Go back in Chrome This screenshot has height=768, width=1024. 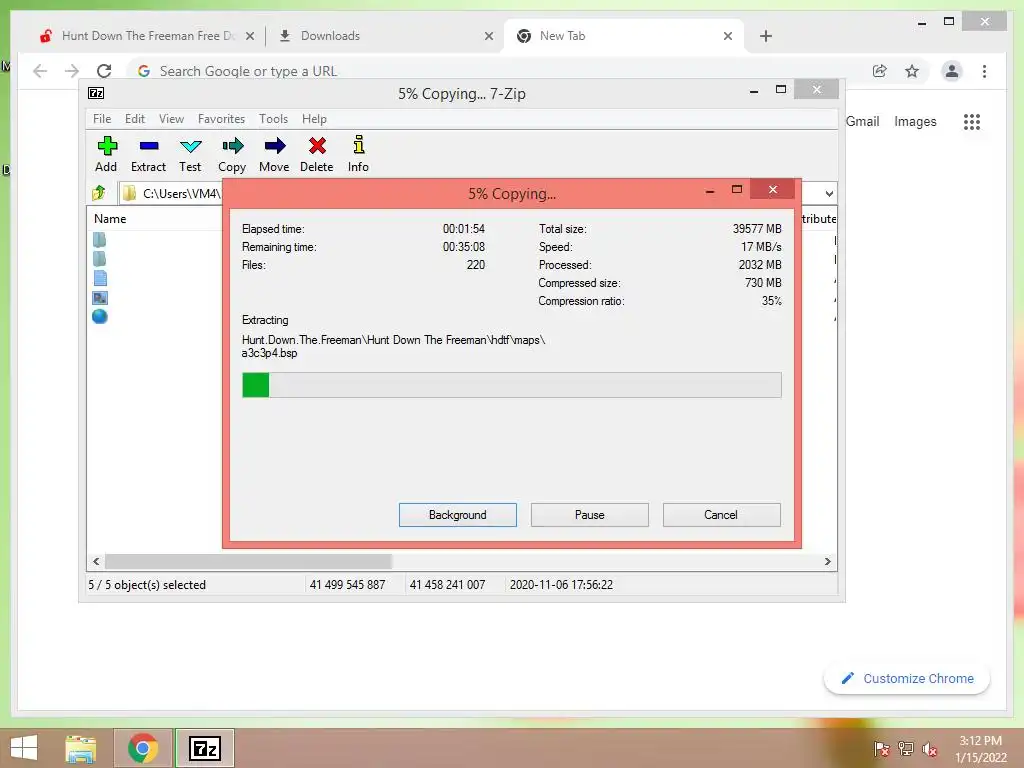(x=40, y=71)
